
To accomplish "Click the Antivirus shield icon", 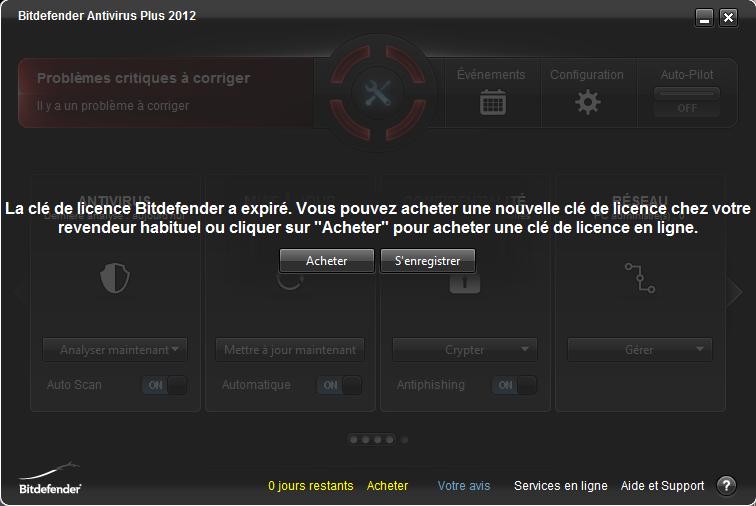I will point(115,278).
